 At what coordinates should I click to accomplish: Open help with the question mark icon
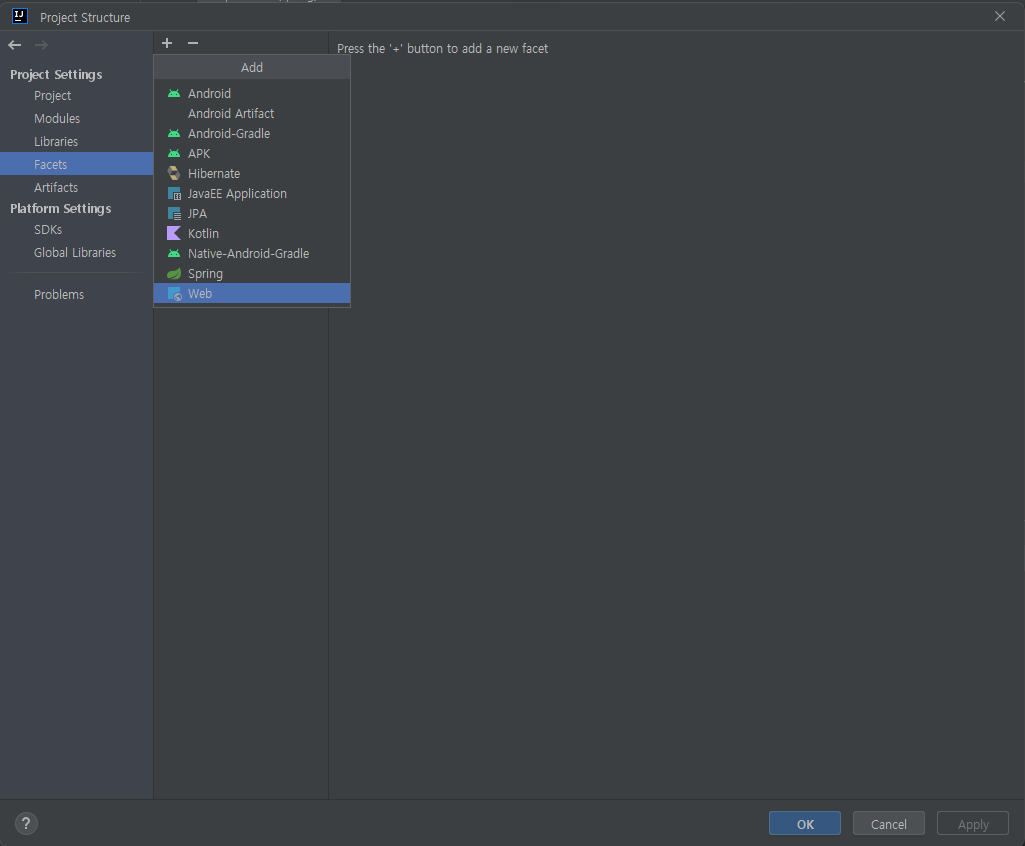click(26, 824)
